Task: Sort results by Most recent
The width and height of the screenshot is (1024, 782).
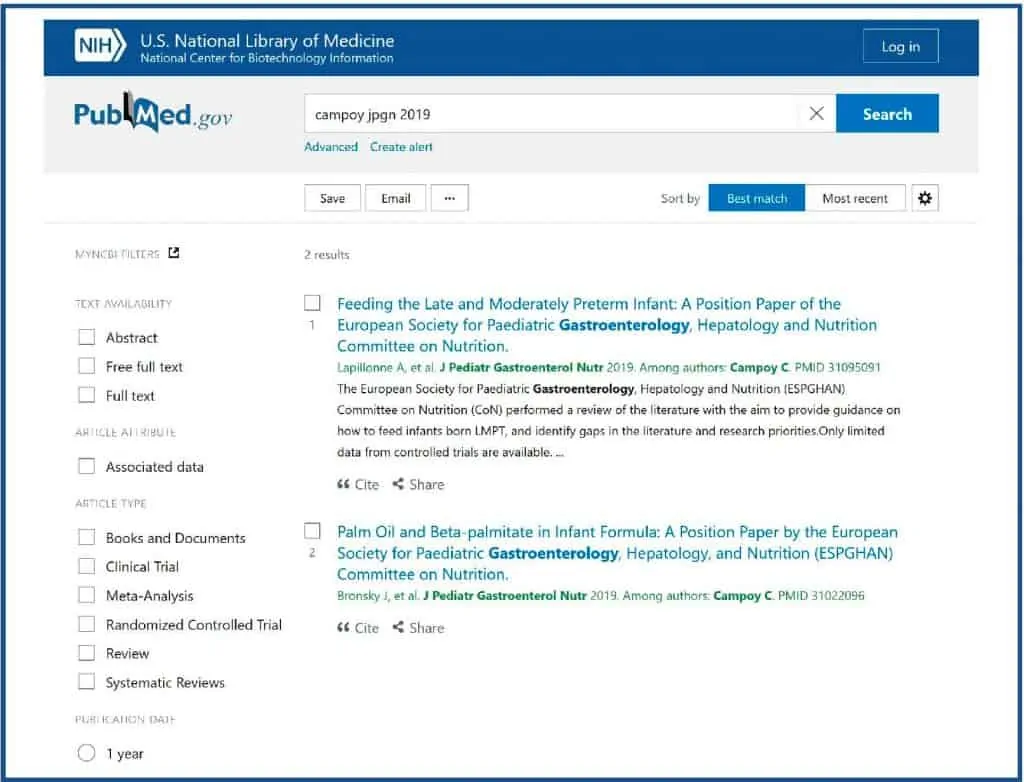Action: point(854,198)
